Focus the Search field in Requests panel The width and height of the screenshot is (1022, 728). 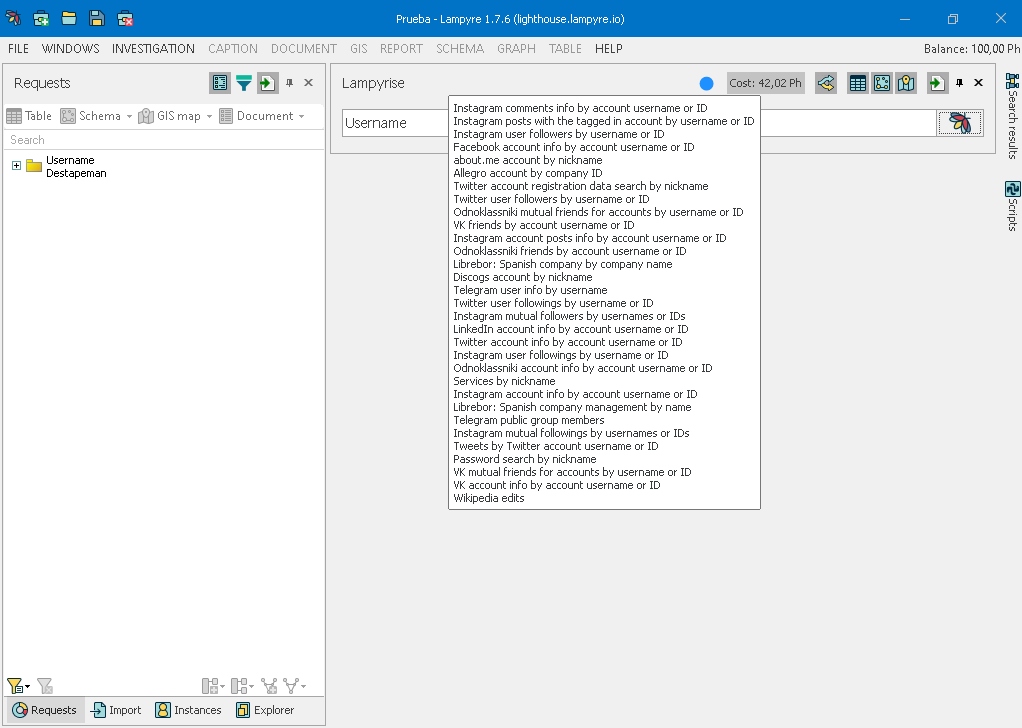pyautogui.click(x=164, y=140)
